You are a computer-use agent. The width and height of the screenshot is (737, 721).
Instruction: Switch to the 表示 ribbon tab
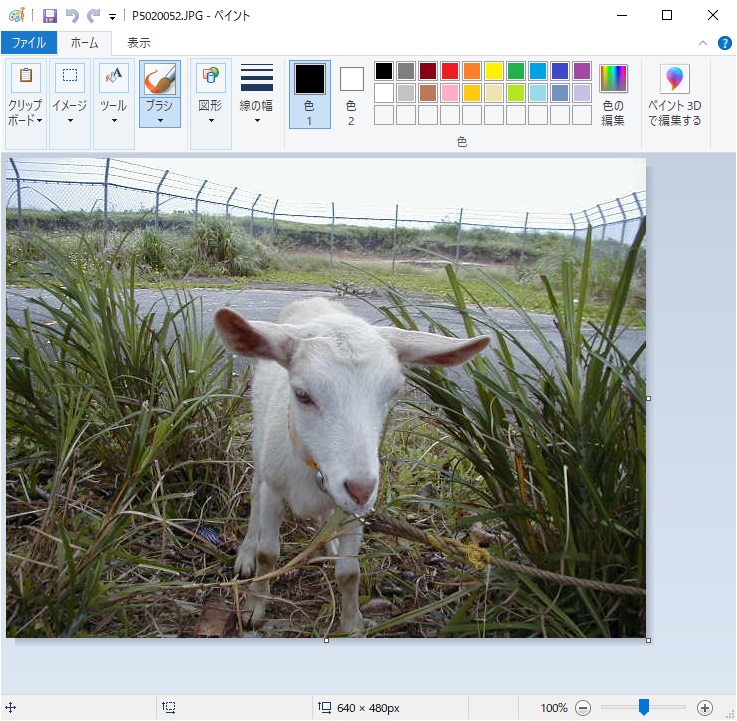tap(139, 43)
